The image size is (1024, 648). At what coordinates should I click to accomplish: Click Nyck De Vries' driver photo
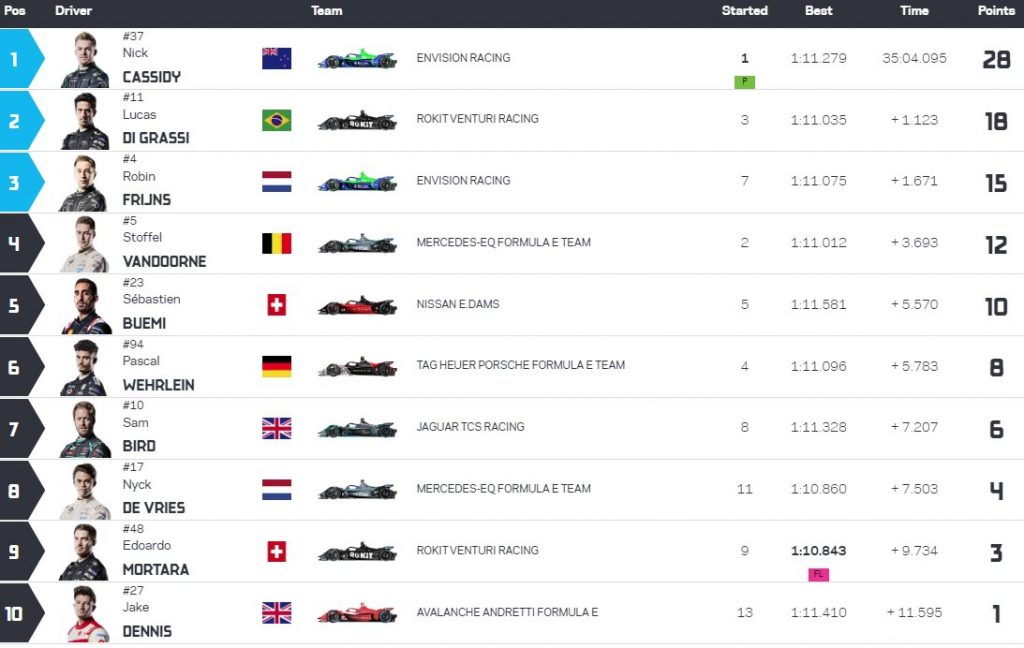click(x=85, y=491)
